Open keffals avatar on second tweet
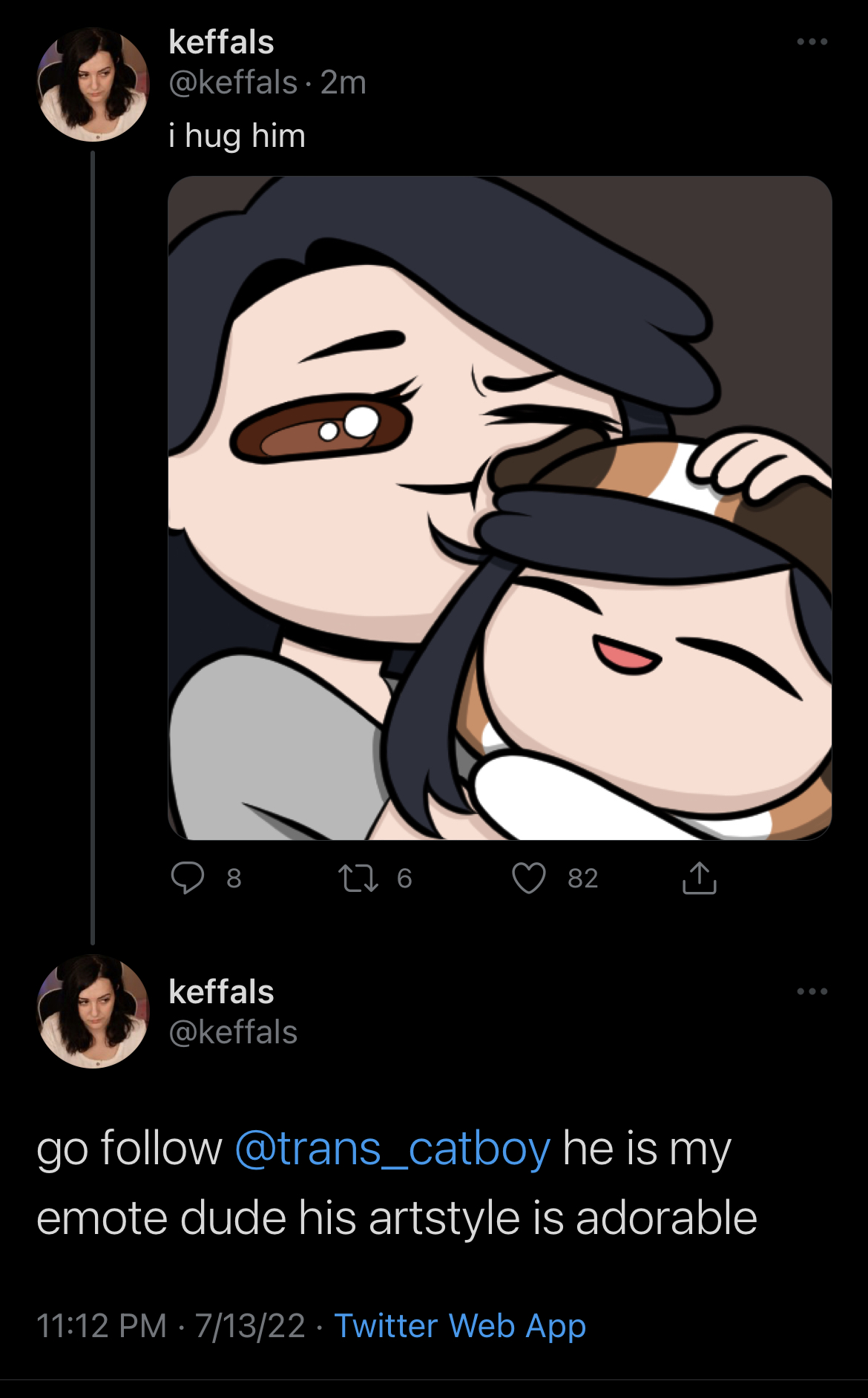Viewport: 868px width, 1398px height. pos(93,1011)
